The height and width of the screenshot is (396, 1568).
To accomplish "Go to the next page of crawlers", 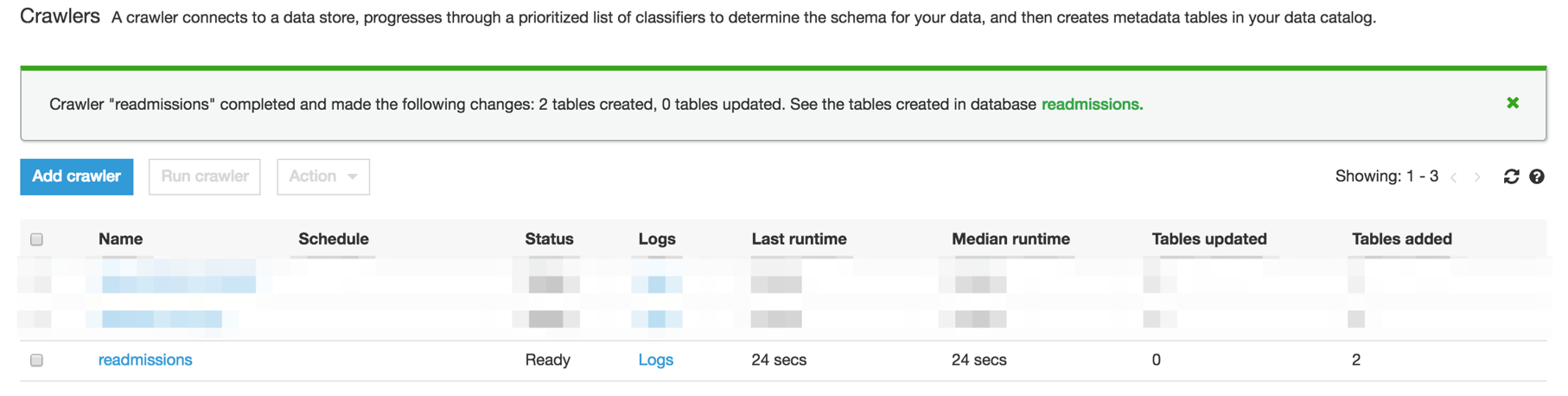I will click(x=1477, y=177).
